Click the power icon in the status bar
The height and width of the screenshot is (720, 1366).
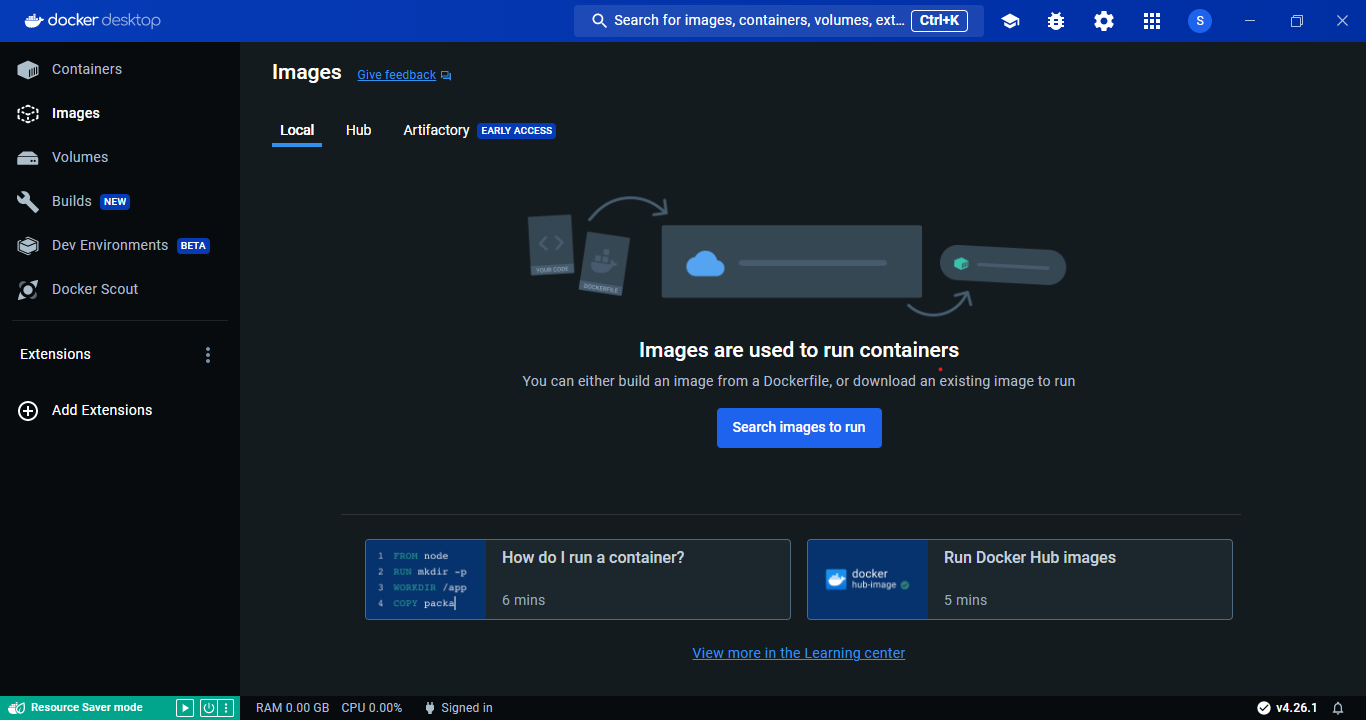[209, 708]
